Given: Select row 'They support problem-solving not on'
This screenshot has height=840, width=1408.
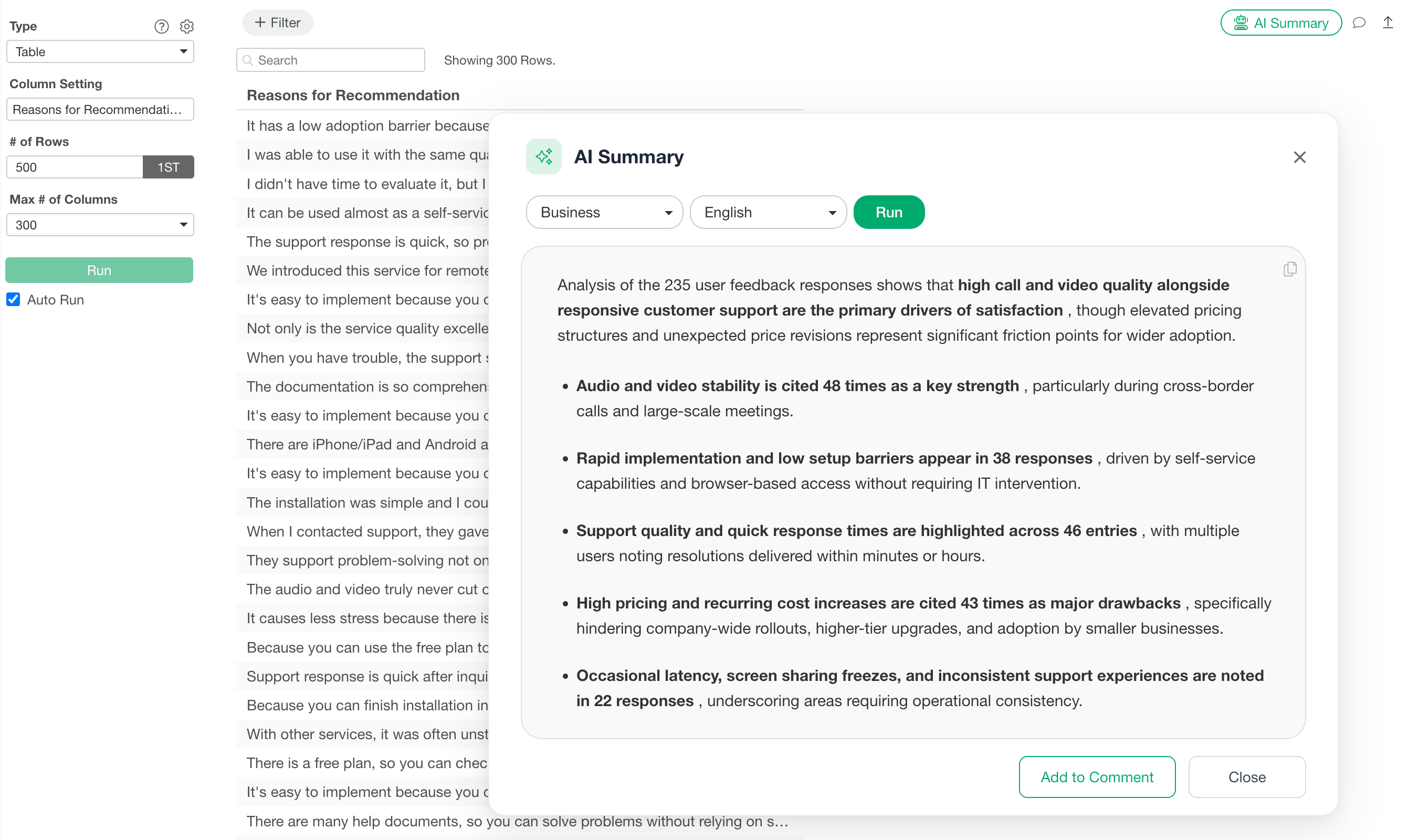Looking at the screenshot, I should 363,560.
